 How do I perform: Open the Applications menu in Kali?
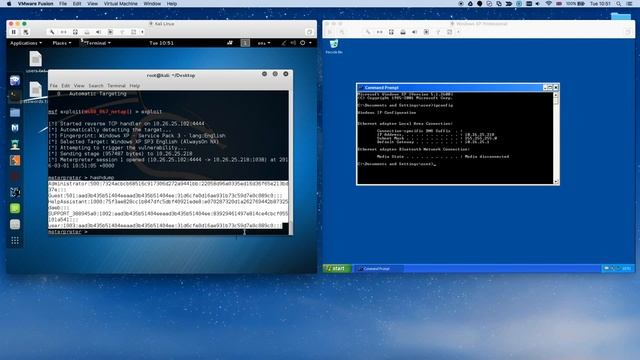[x=26, y=43]
